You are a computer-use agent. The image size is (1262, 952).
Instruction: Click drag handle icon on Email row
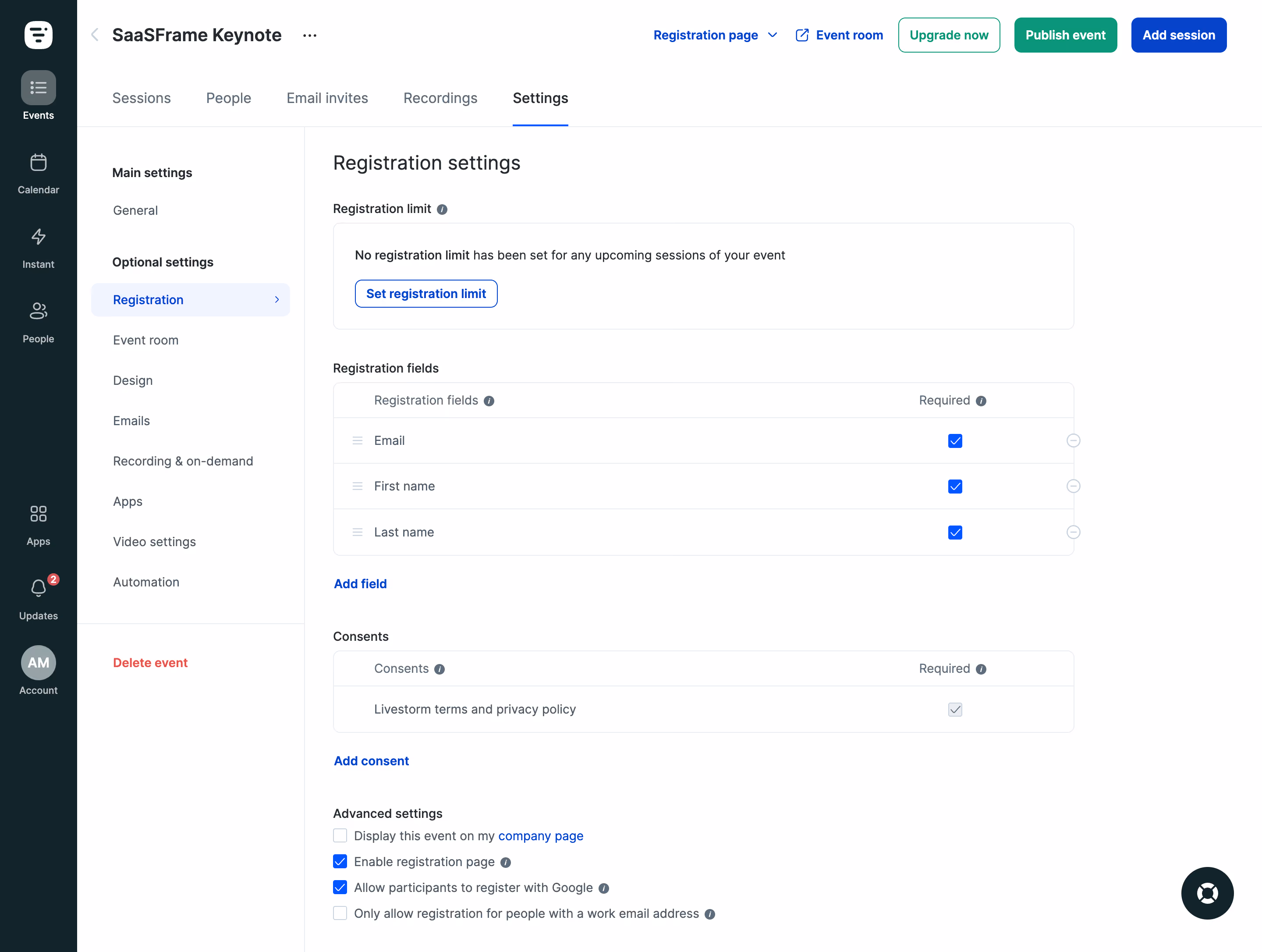click(358, 440)
